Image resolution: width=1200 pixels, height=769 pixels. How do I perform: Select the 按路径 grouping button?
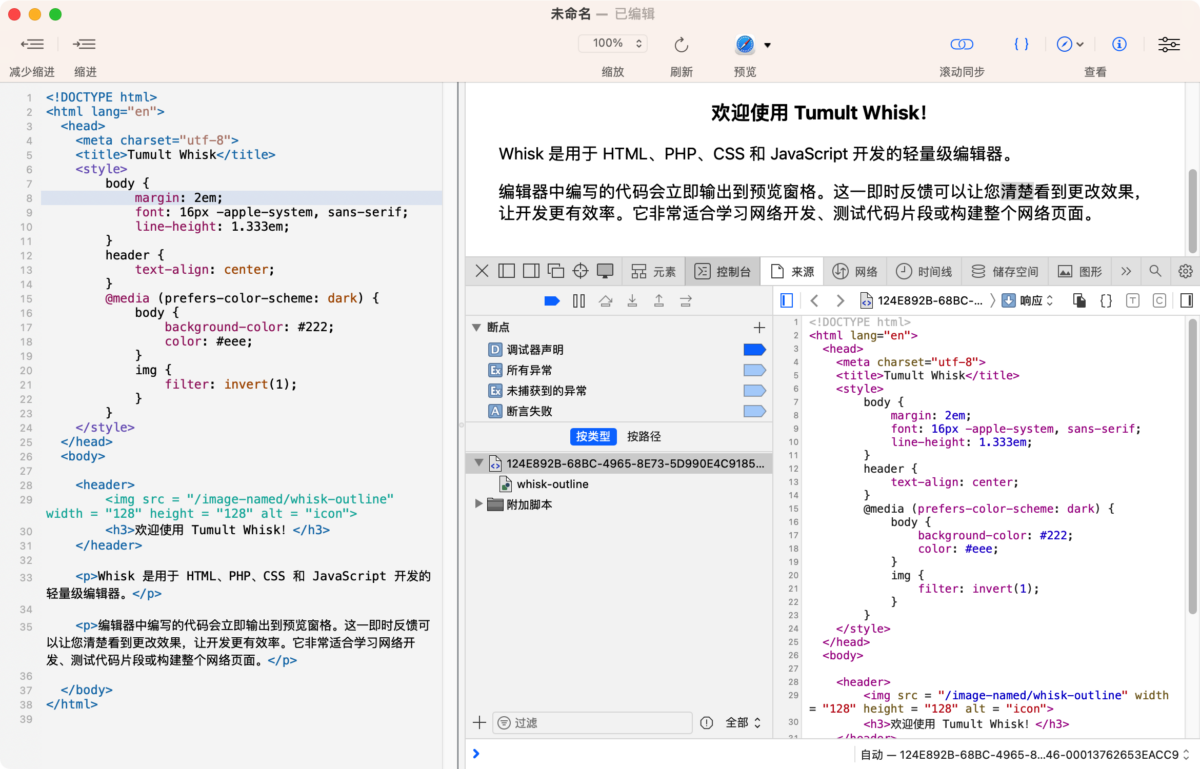(644, 436)
